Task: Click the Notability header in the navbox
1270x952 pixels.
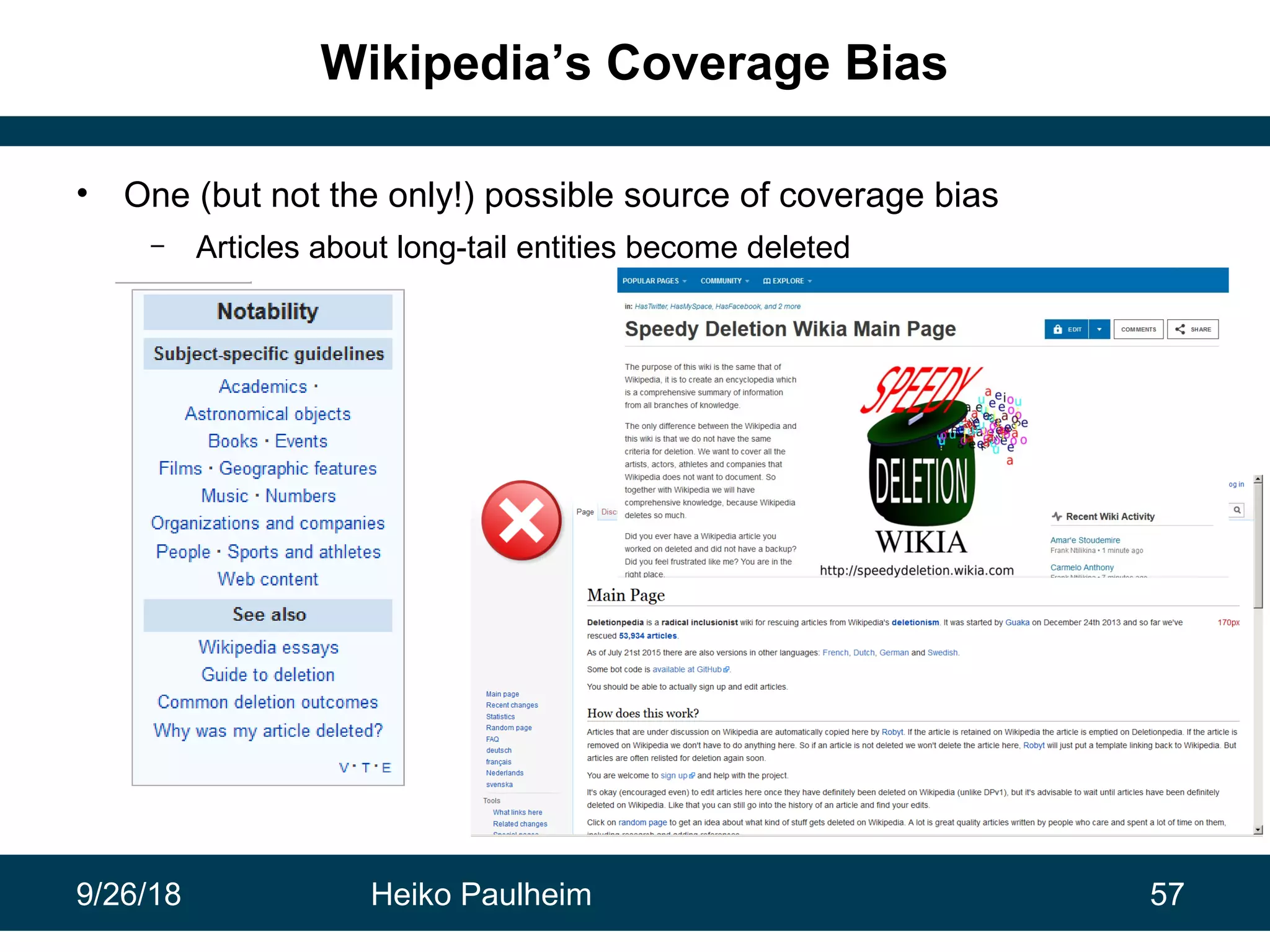Action: coord(268,312)
